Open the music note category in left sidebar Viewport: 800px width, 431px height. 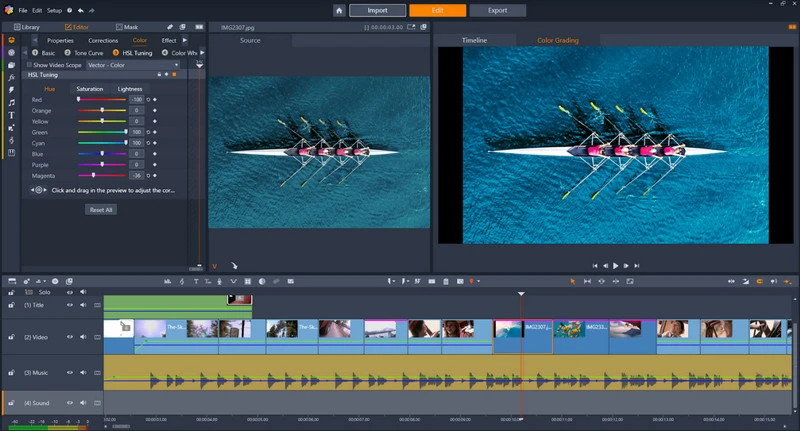[x=11, y=102]
